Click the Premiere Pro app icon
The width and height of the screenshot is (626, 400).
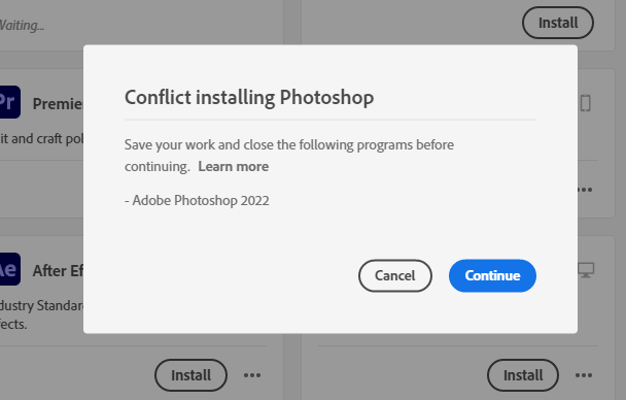tap(9, 102)
